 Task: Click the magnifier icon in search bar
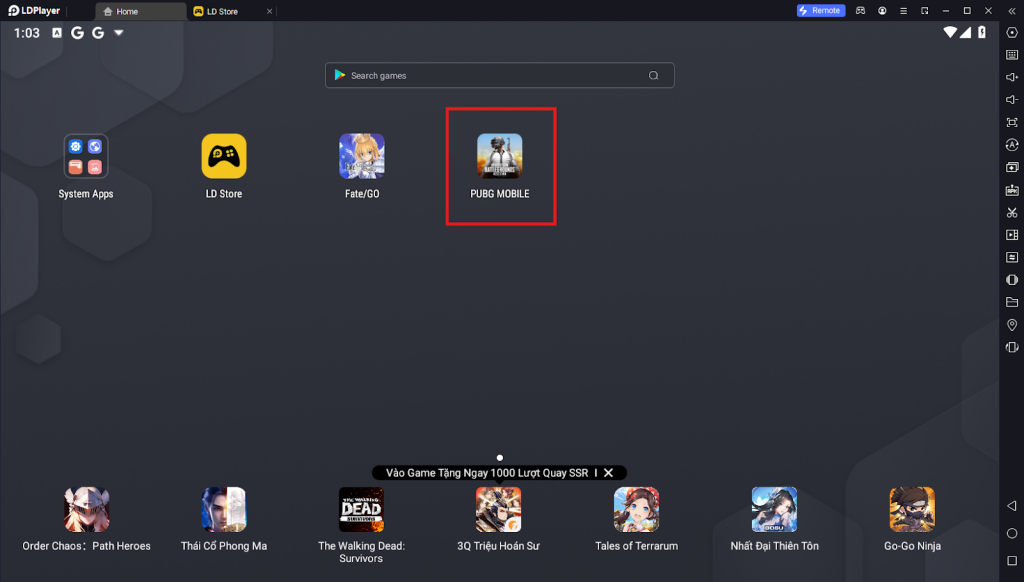pos(653,75)
